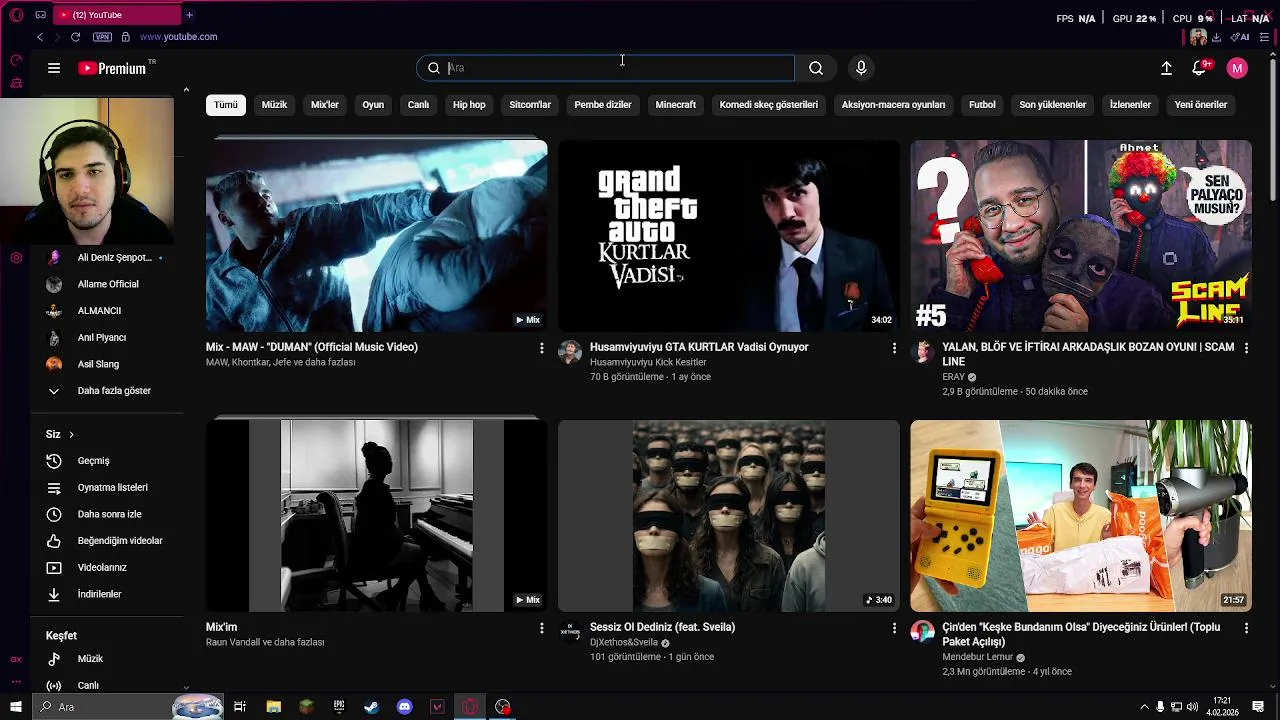Viewport: 1280px width, 720px height.
Task: Open the ERAY channel name link
Action: pos(953,378)
